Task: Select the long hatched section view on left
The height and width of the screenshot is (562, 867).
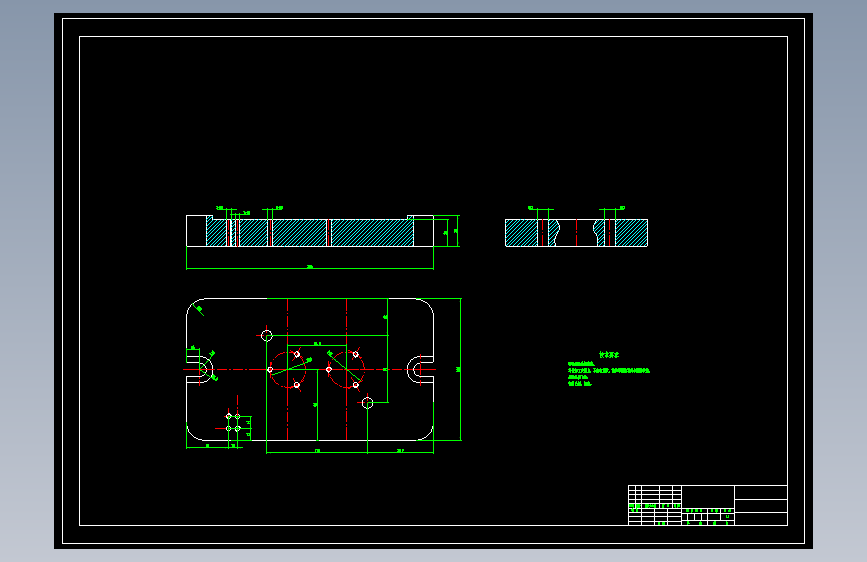Action: pyautogui.click(x=310, y=231)
